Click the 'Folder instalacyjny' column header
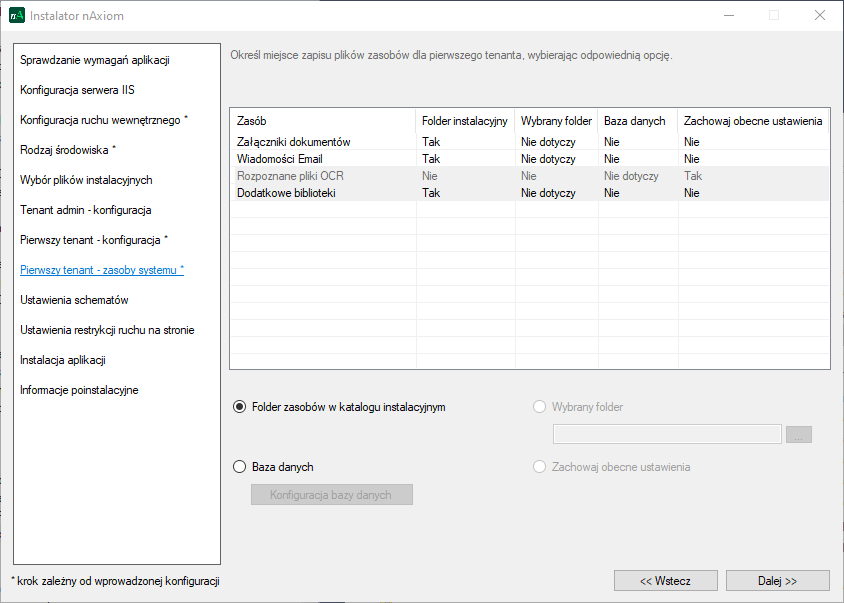This screenshot has height=603, width=844. pos(465,121)
